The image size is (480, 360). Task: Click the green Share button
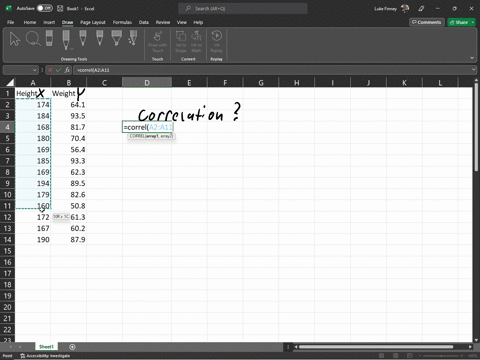pyautogui.click(x=461, y=22)
